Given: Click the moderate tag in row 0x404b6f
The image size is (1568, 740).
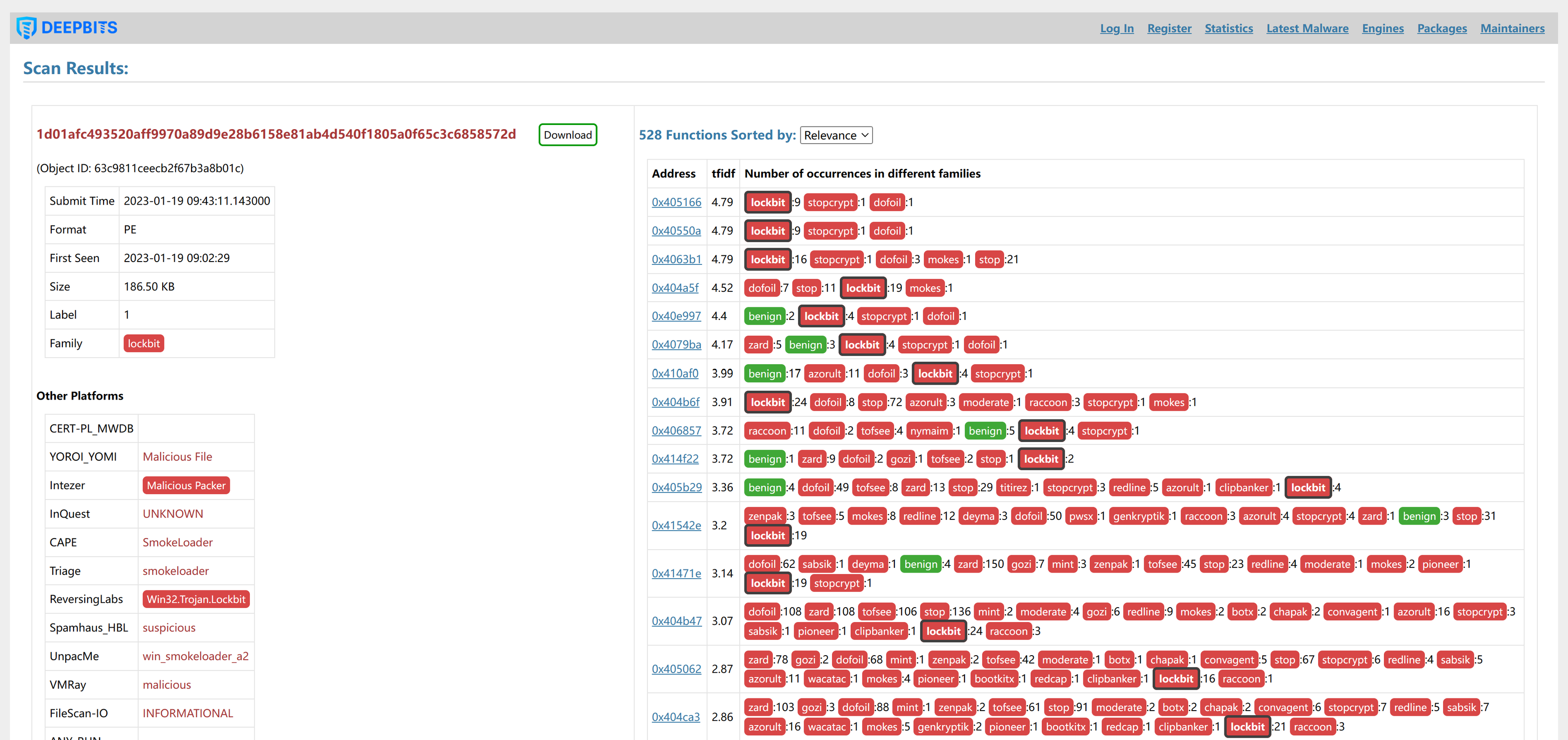Looking at the screenshot, I should coord(985,402).
